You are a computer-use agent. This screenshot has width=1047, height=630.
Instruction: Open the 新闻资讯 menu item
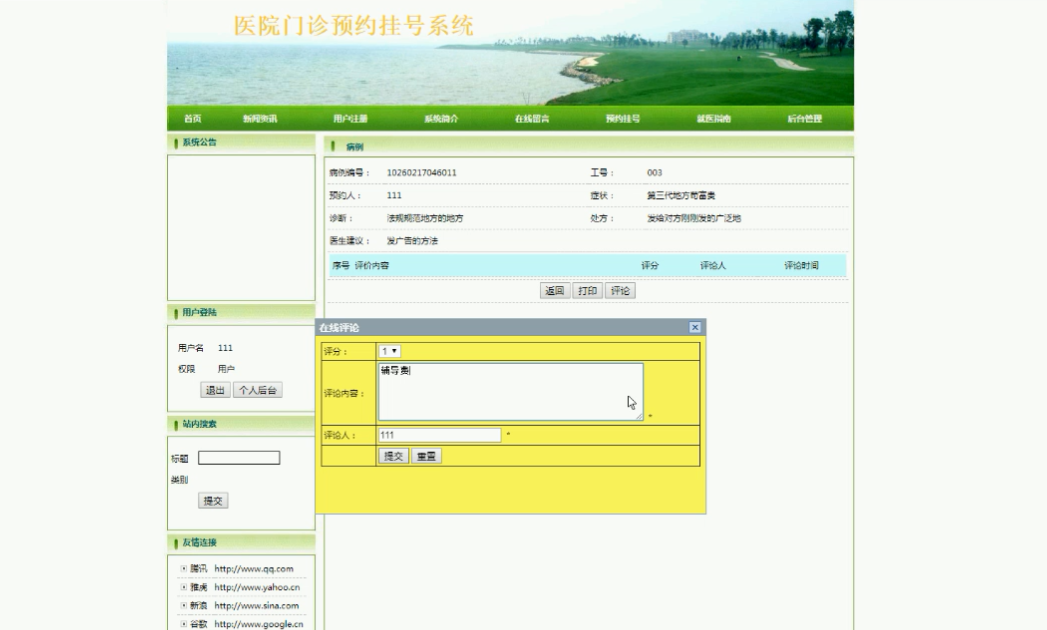click(x=260, y=119)
